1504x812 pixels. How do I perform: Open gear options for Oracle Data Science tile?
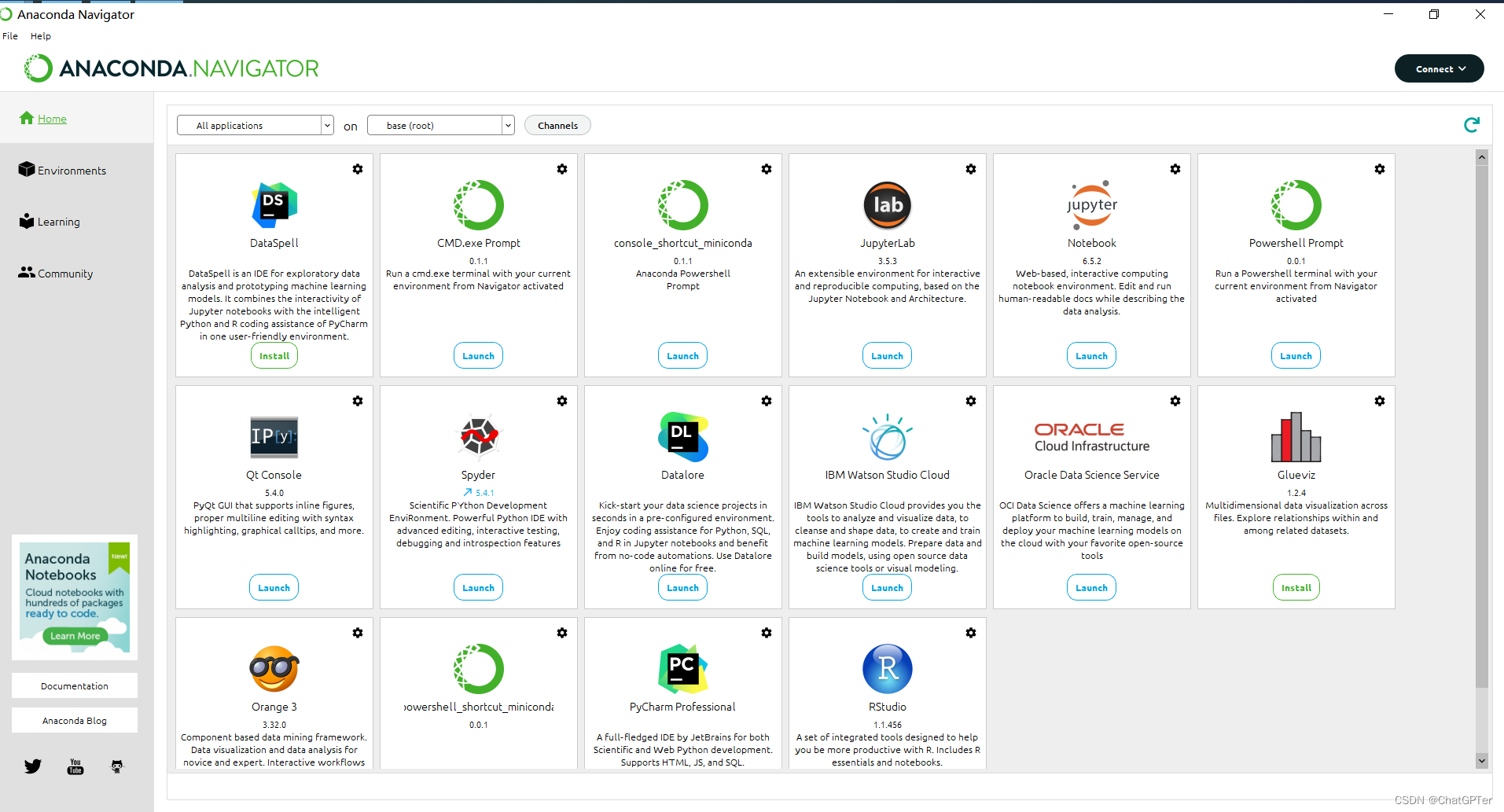(x=1175, y=401)
